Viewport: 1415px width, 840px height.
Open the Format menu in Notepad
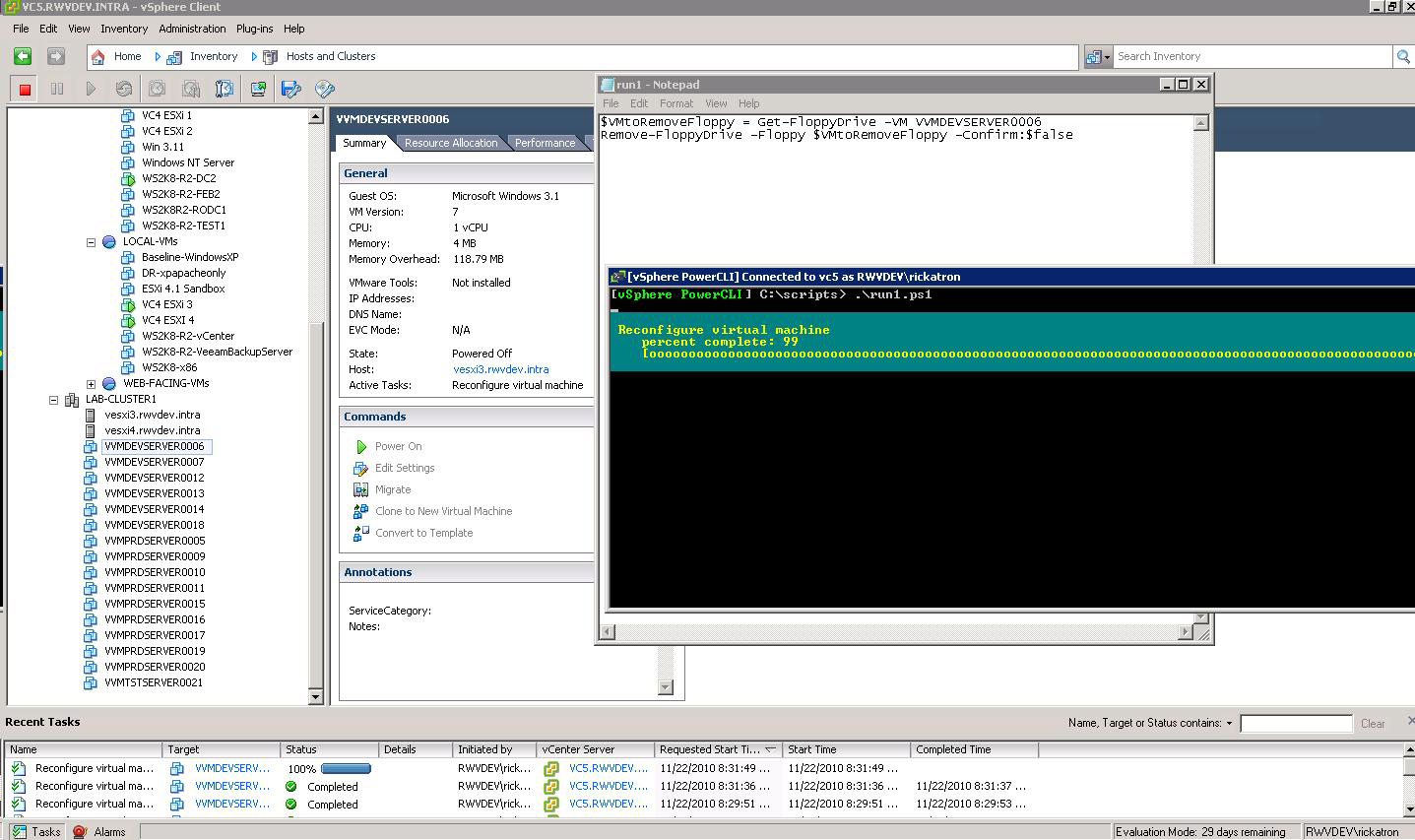tap(676, 103)
